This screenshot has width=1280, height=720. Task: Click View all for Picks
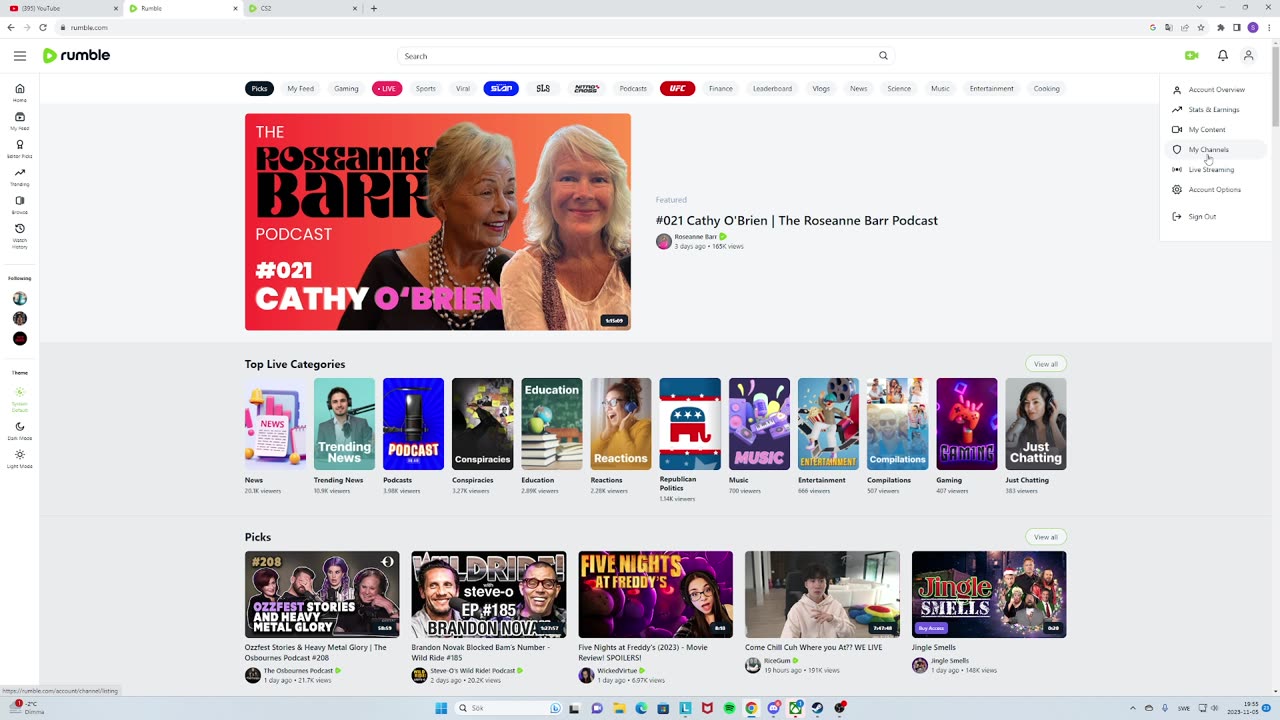coord(1046,537)
